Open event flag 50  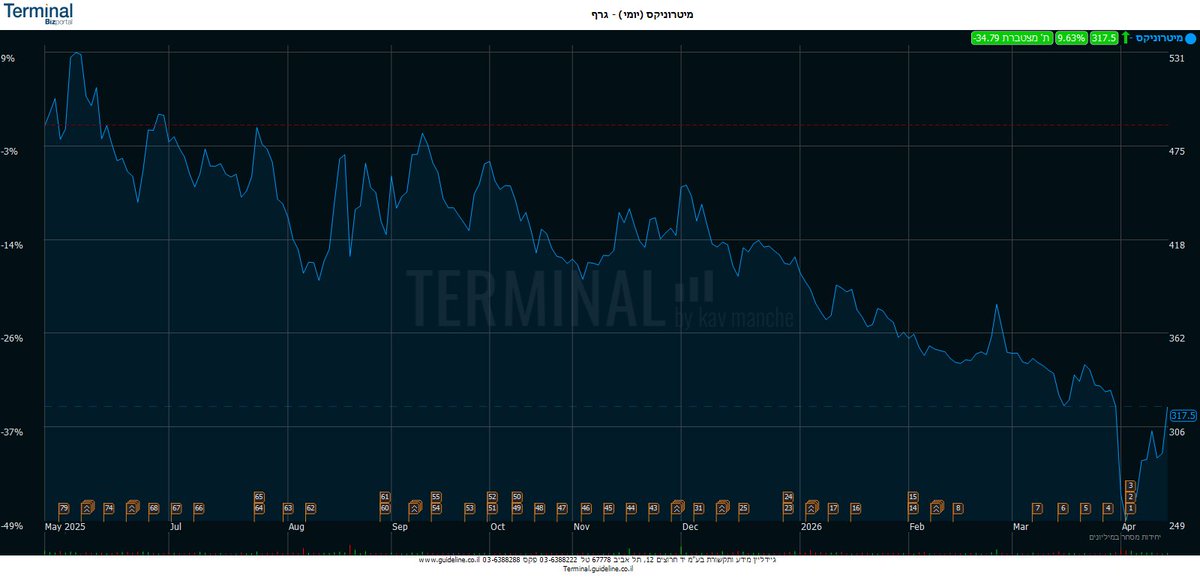tap(517, 497)
